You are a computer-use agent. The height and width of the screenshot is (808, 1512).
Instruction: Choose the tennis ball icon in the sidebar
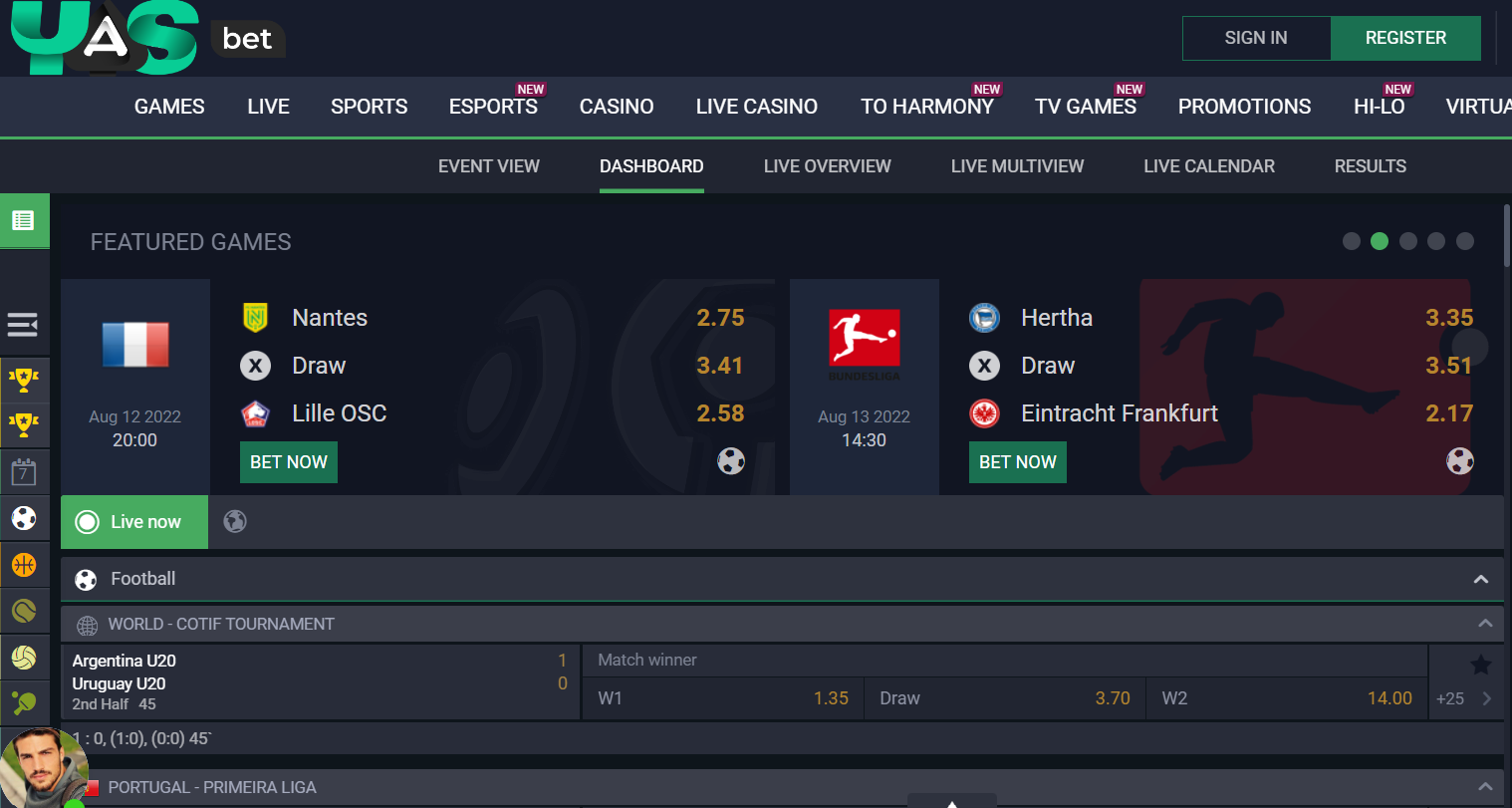(24, 611)
